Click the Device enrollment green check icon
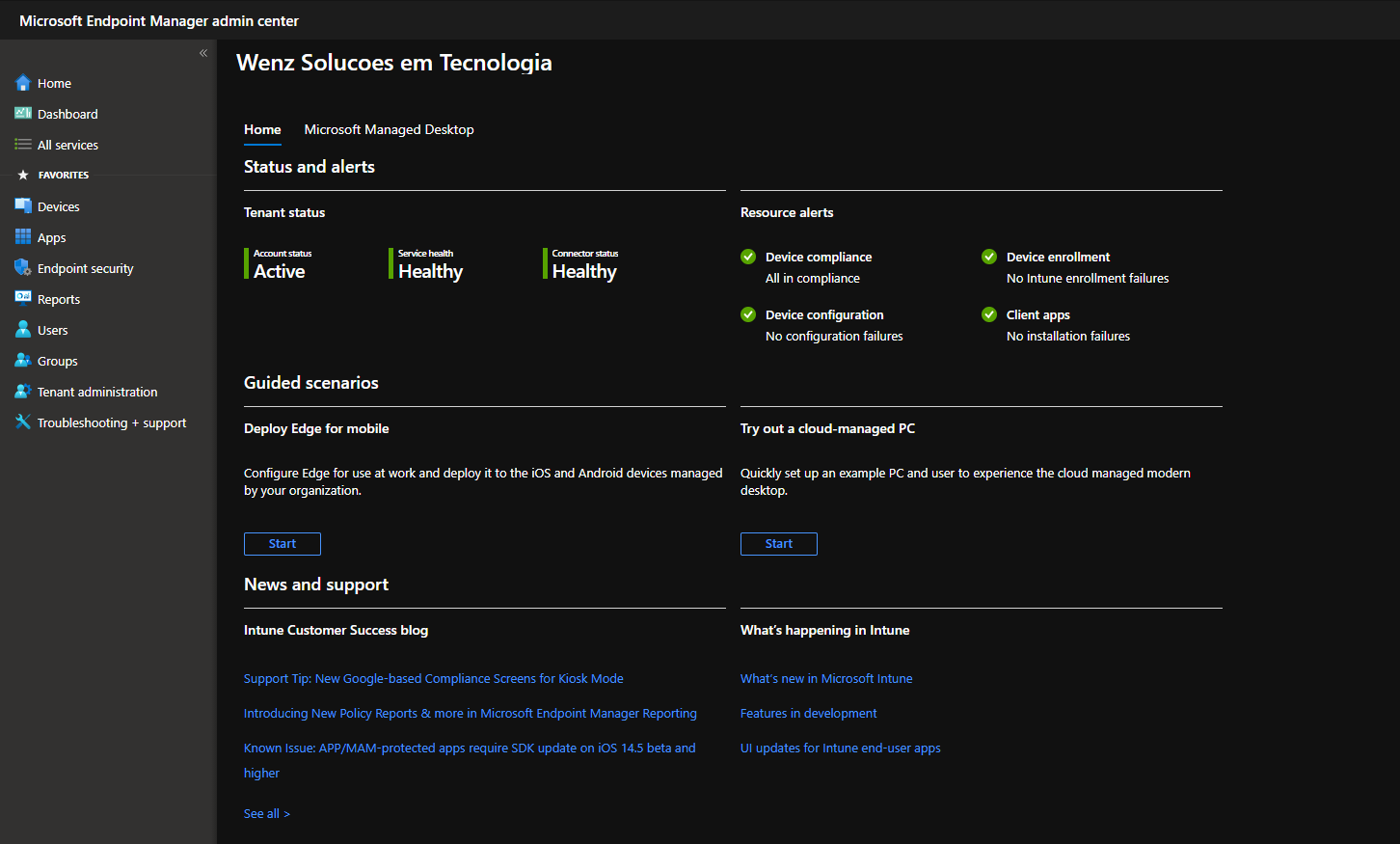 pos(989,257)
